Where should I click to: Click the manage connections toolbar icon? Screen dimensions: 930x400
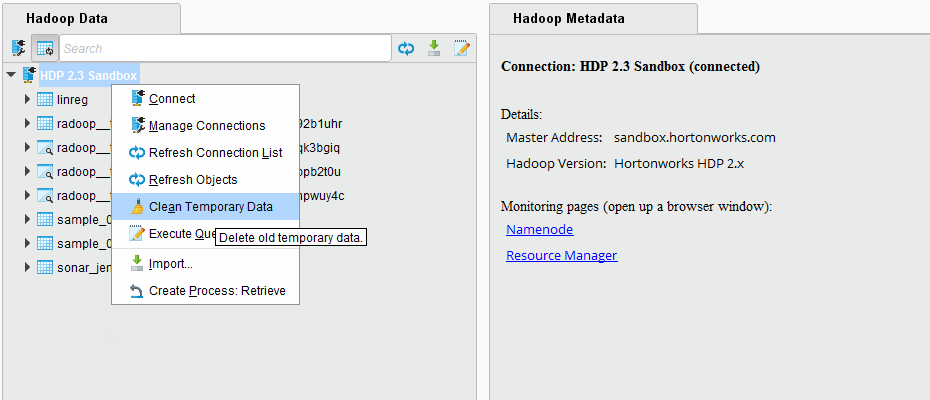19,48
